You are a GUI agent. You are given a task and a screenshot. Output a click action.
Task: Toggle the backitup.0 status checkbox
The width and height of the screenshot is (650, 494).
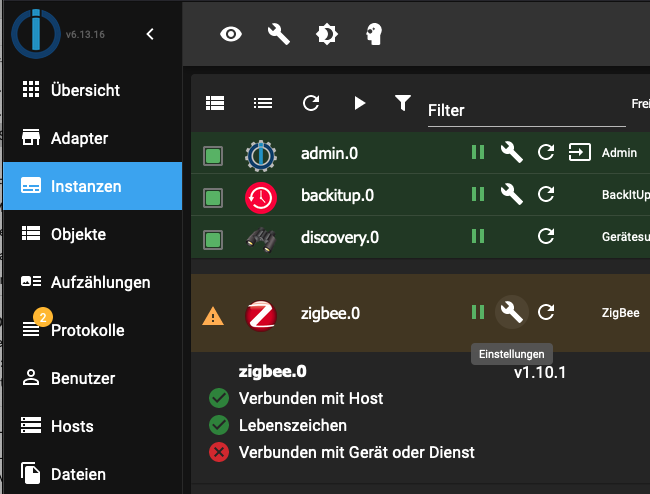213,198
